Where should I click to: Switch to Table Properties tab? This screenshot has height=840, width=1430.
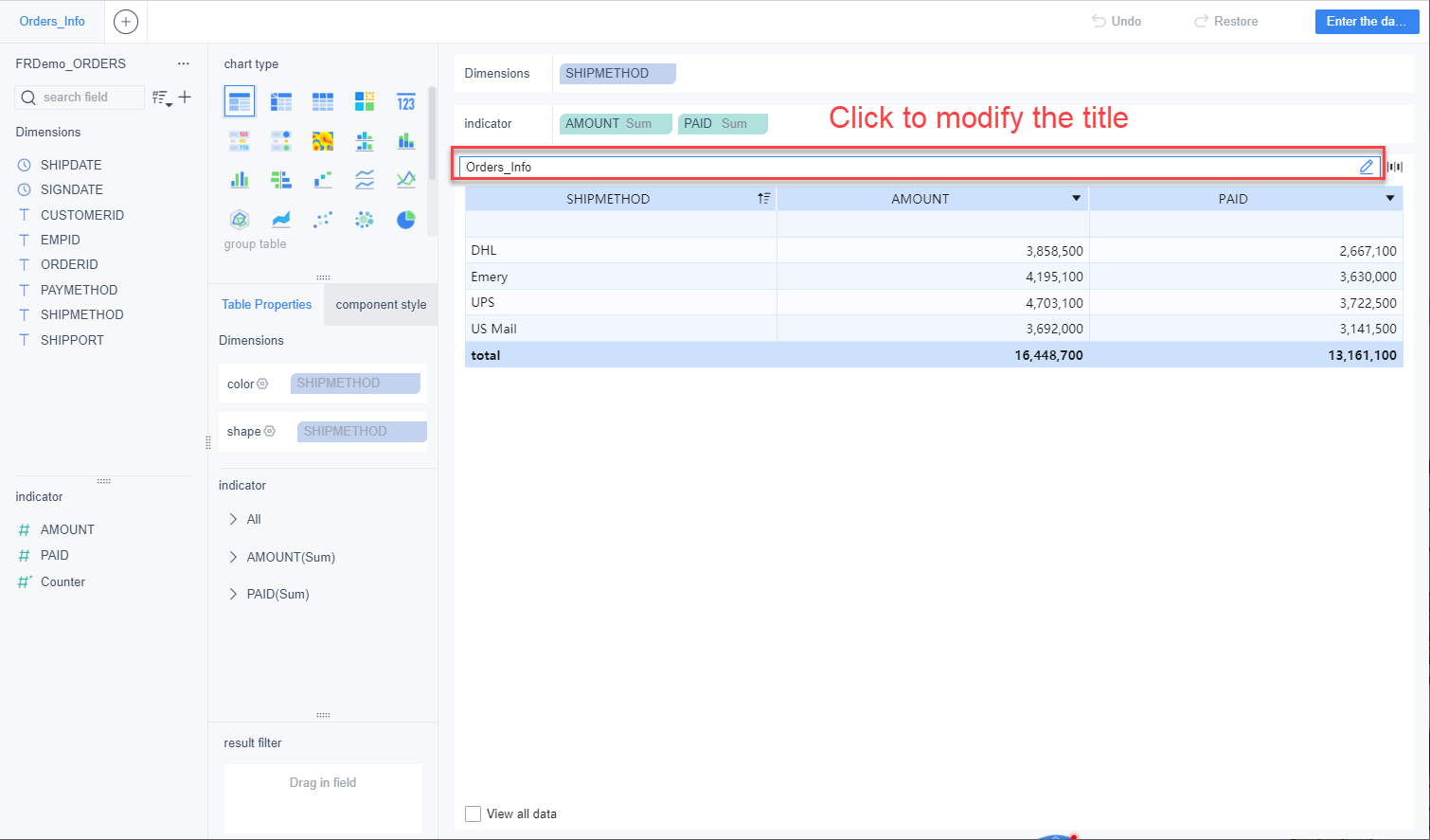point(266,304)
